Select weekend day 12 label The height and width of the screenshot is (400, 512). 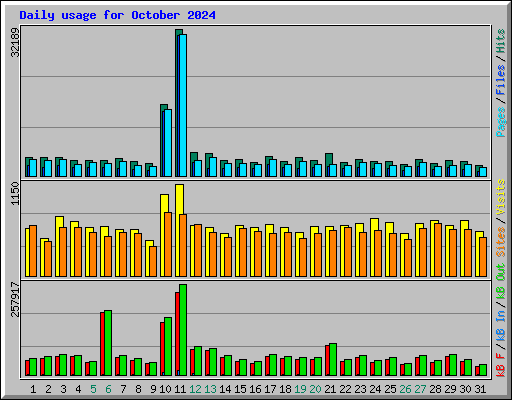pos(195,389)
